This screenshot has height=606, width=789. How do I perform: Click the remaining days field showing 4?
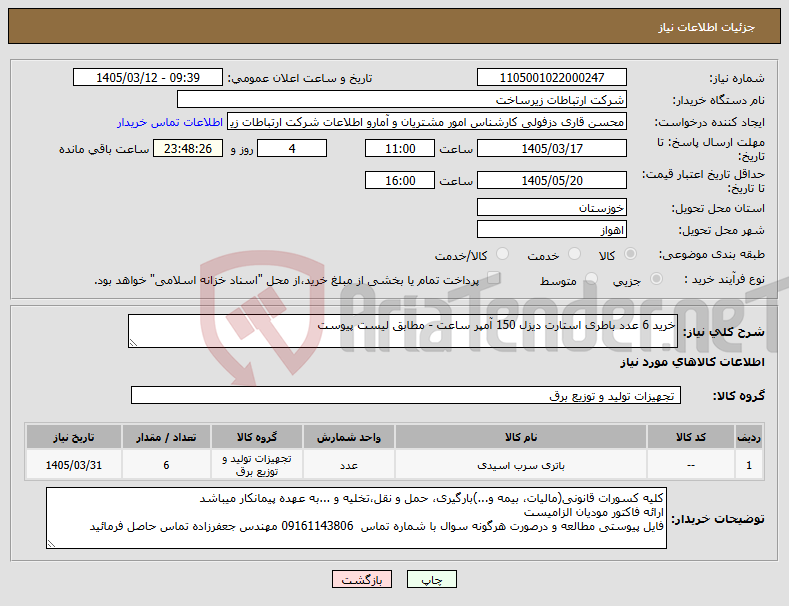[292, 148]
